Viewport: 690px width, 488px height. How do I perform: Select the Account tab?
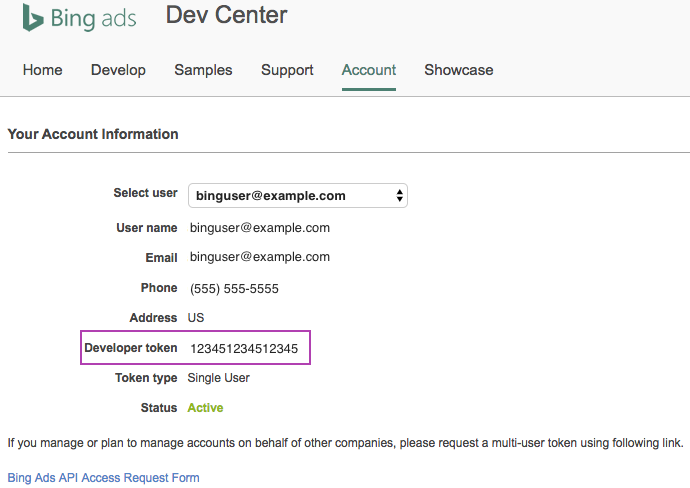[369, 70]
